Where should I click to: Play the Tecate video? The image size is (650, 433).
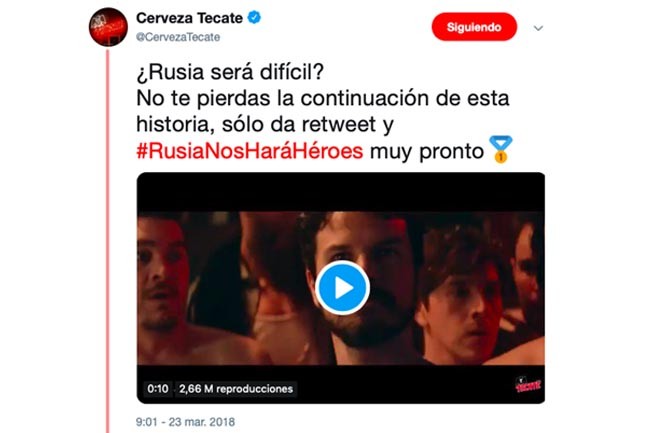342,287
